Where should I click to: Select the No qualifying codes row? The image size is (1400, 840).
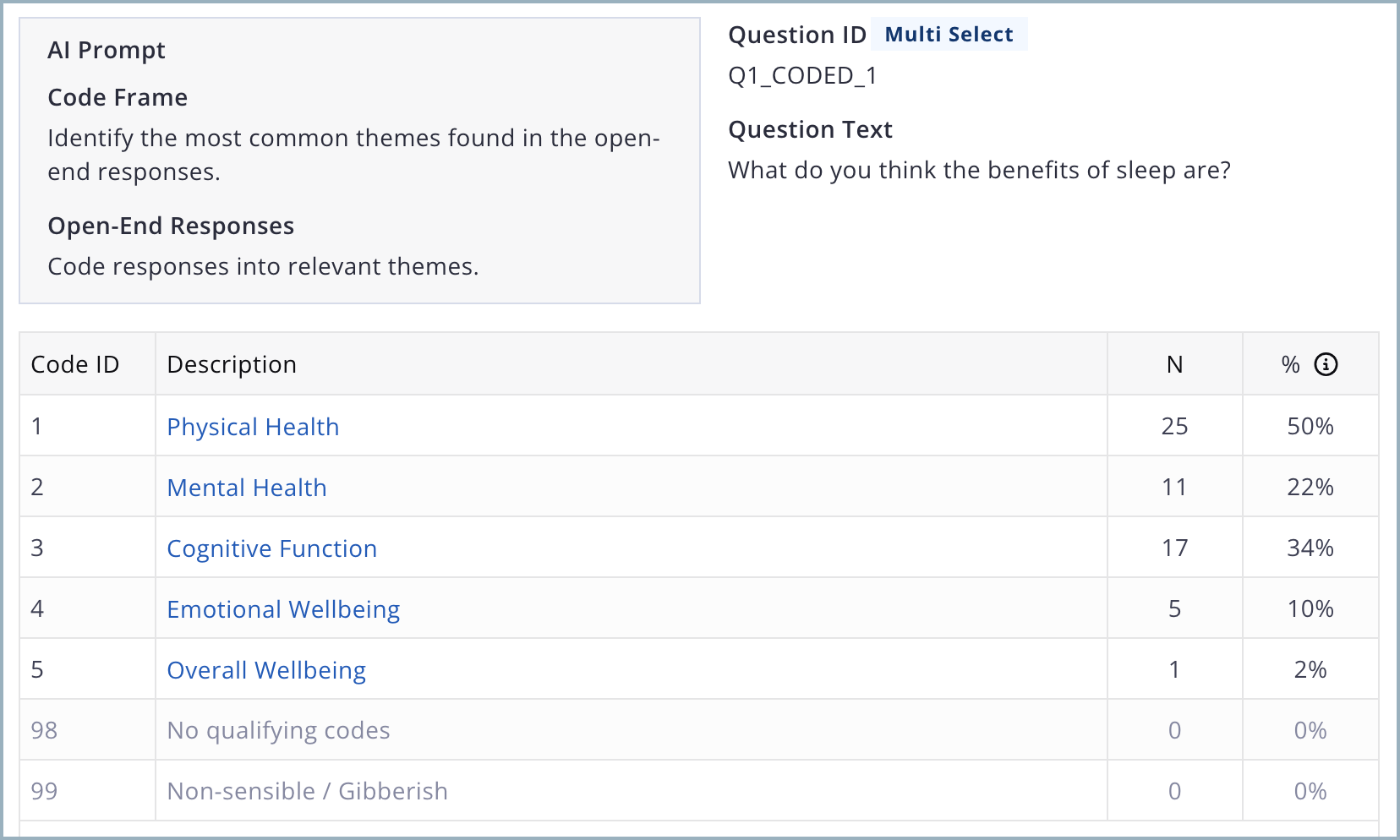pyautogui.click(x=699, y=730)
